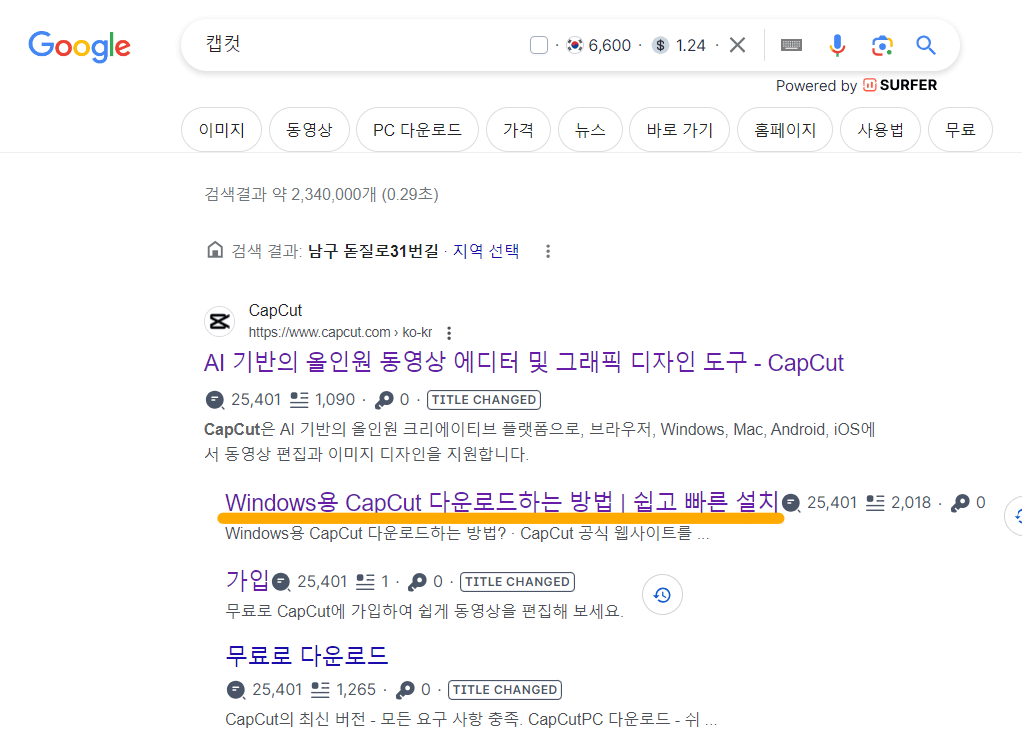Open the SURFER link
The width and height of the screenshot is (1022, 742).
(x=900, y=85)
